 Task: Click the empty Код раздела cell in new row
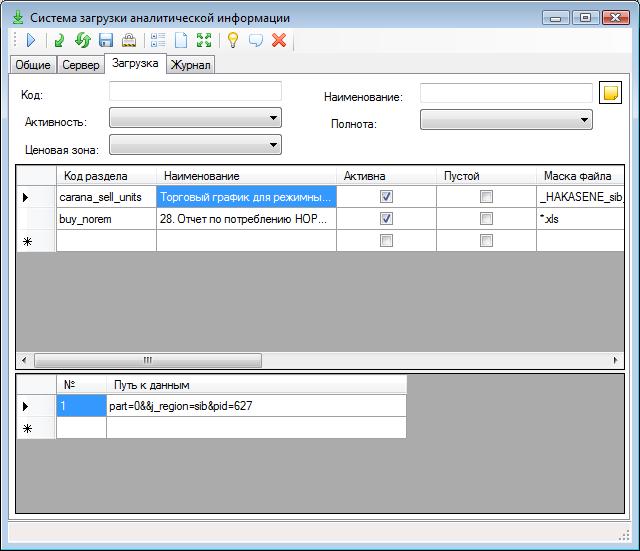[106, 241]
